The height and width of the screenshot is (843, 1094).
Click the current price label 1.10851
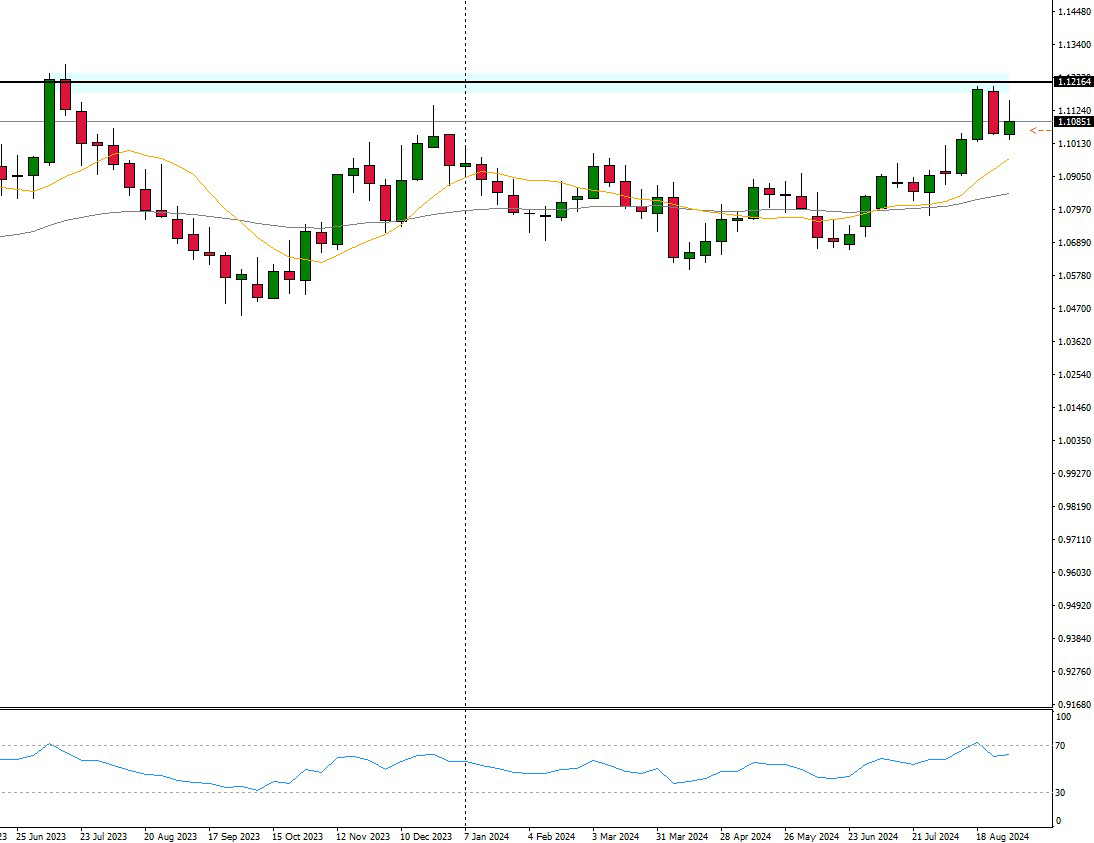1074,122
